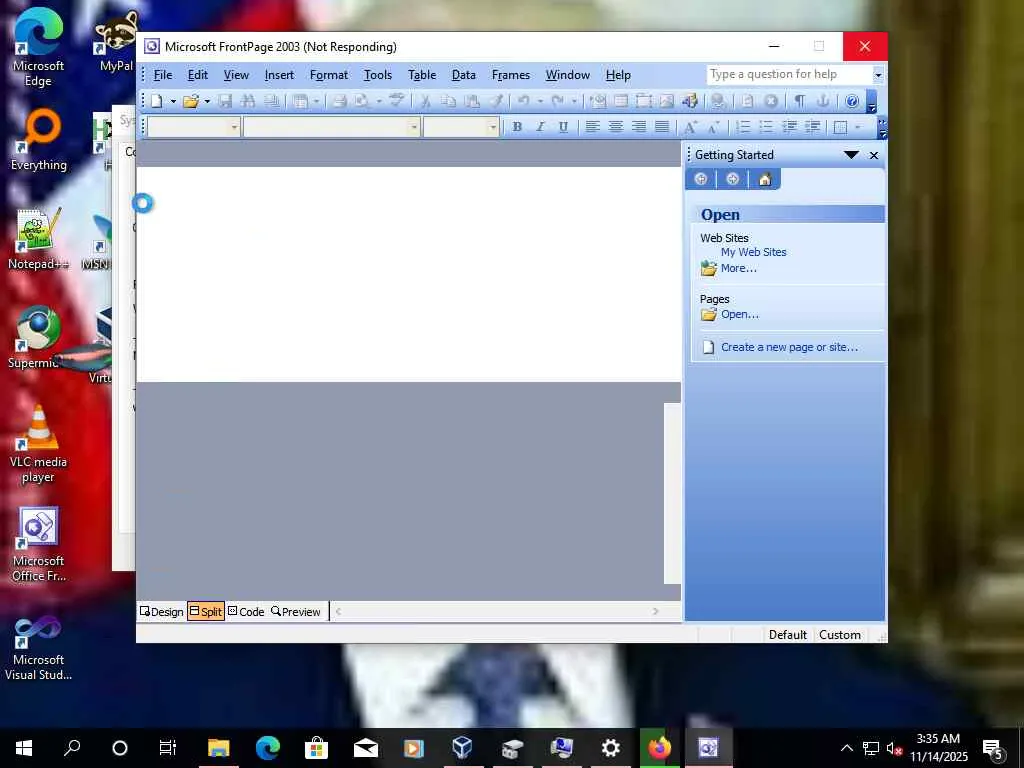Click the Decrease Indent icon
The height and width of the screenshot is (768, 1024).
[789, 127]
